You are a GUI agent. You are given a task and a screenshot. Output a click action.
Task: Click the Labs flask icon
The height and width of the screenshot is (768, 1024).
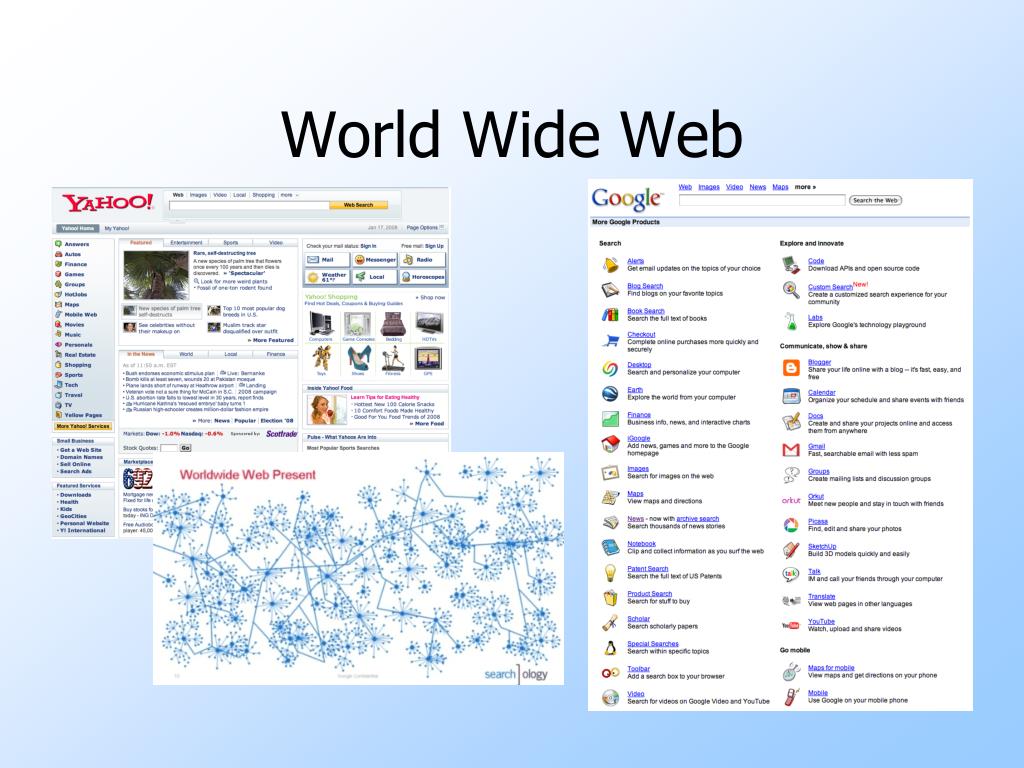point(791,321)
